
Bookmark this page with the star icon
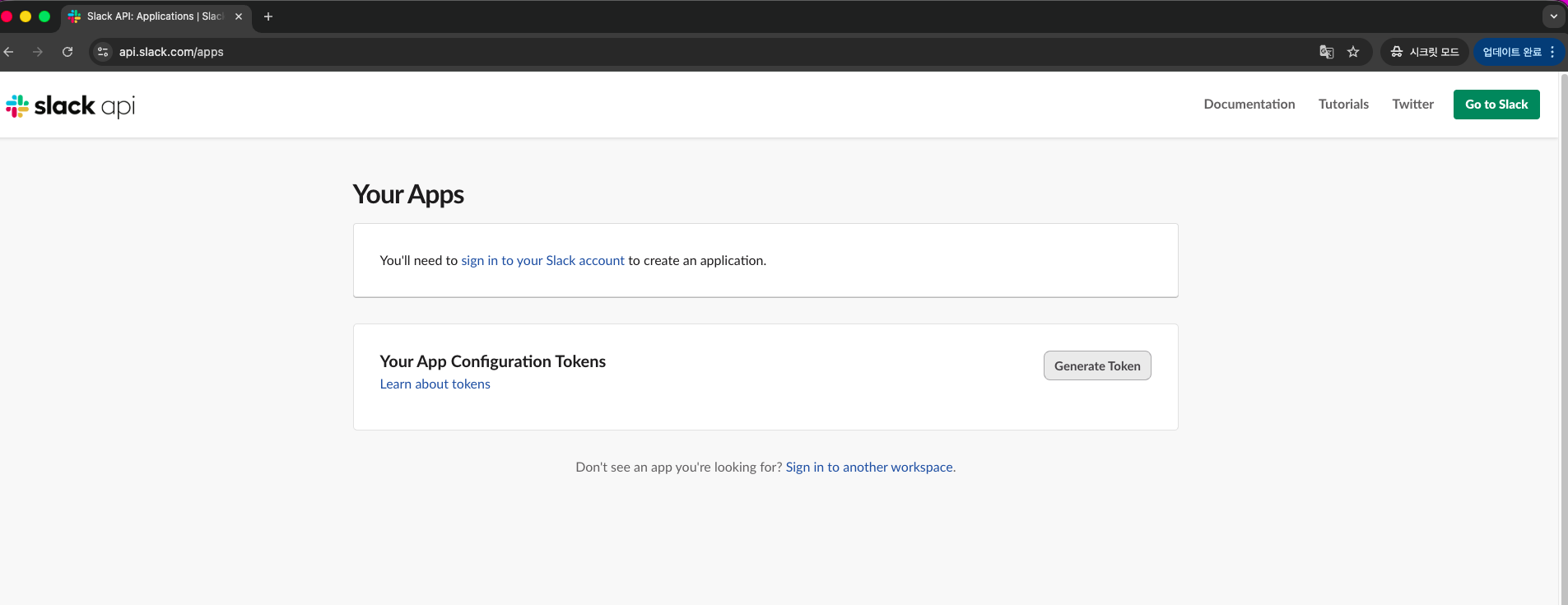tap(1353, 52)
